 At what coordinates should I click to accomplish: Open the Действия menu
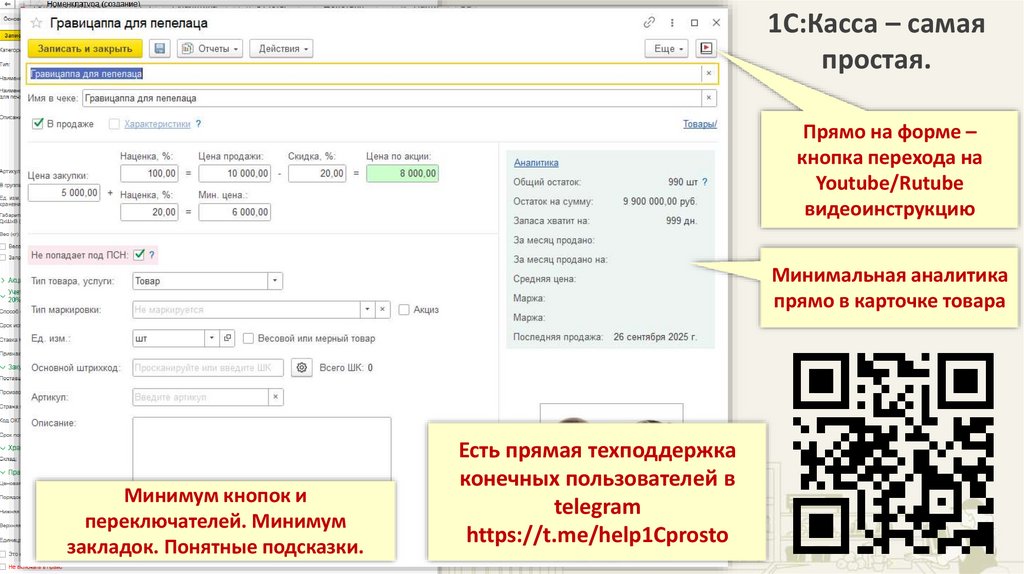coord(284,48)
